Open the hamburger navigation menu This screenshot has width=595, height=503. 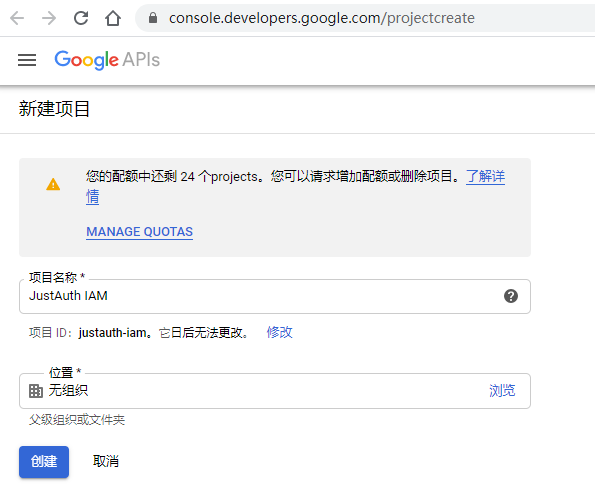[x=27, y=60]
